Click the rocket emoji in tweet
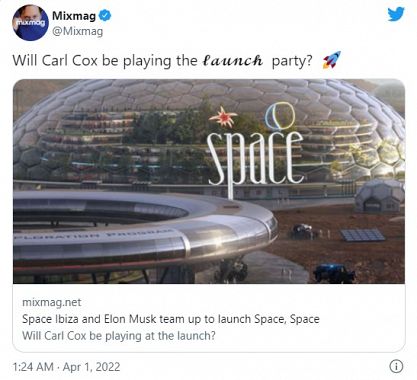 [x=332, y=60]
